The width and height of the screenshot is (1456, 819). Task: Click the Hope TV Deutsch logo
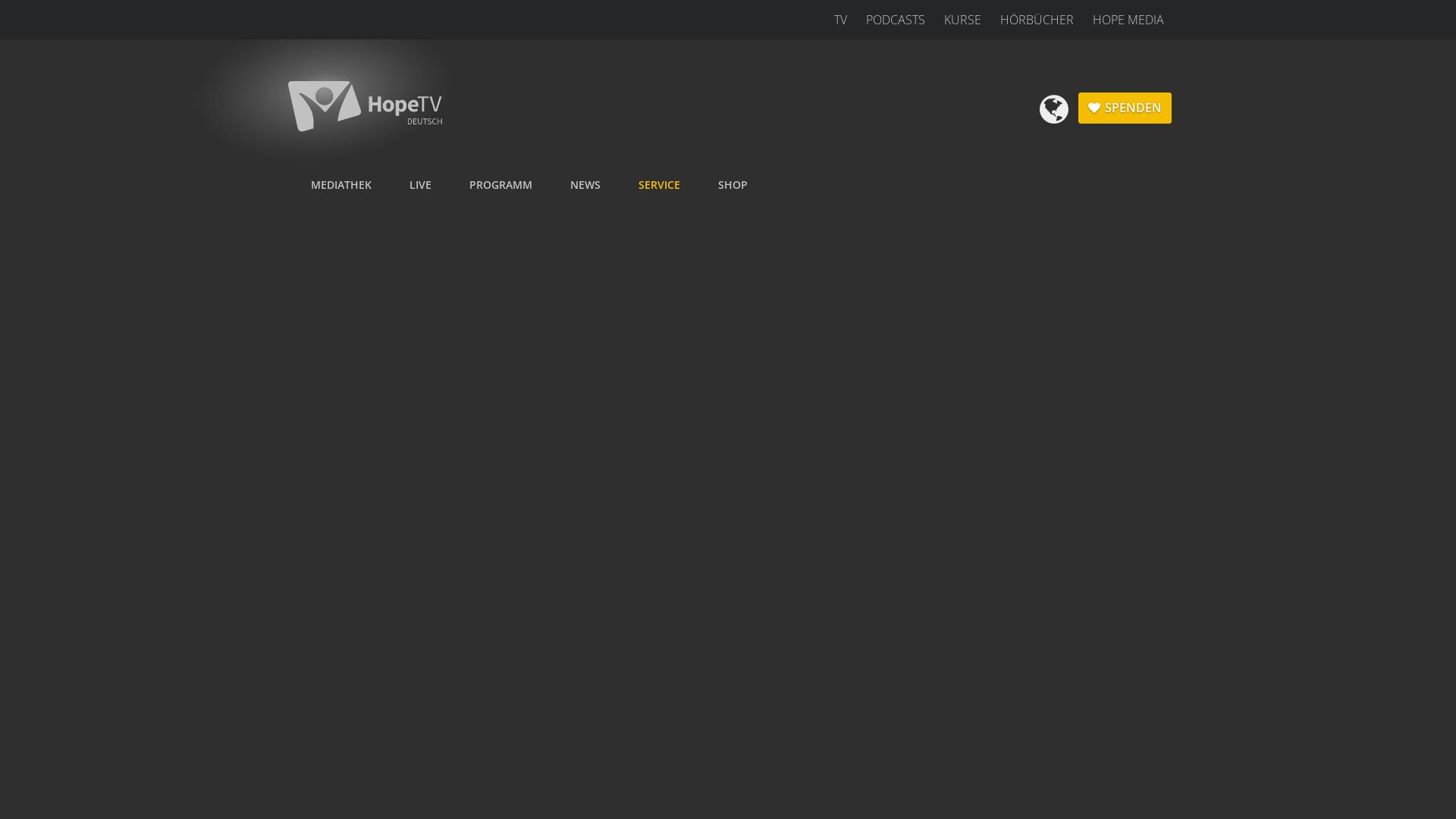(365, 106)
